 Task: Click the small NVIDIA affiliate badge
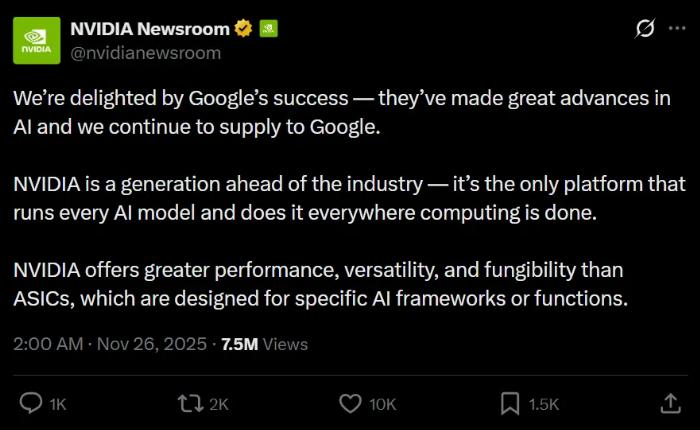[x=267, y=30]
